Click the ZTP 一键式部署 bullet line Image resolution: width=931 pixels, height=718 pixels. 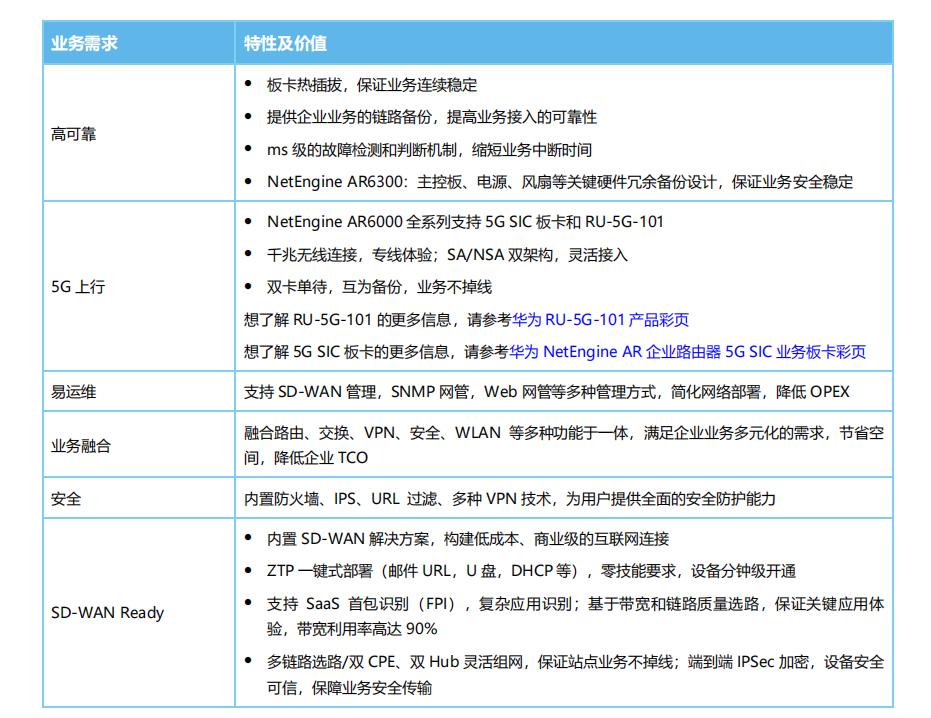531,571
